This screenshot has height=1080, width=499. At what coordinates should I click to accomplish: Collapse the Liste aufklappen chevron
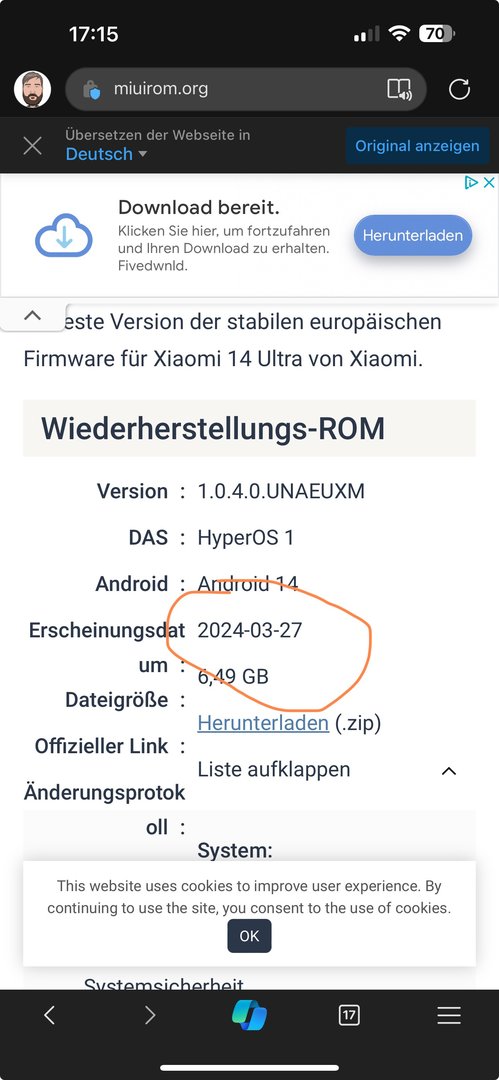449,771
